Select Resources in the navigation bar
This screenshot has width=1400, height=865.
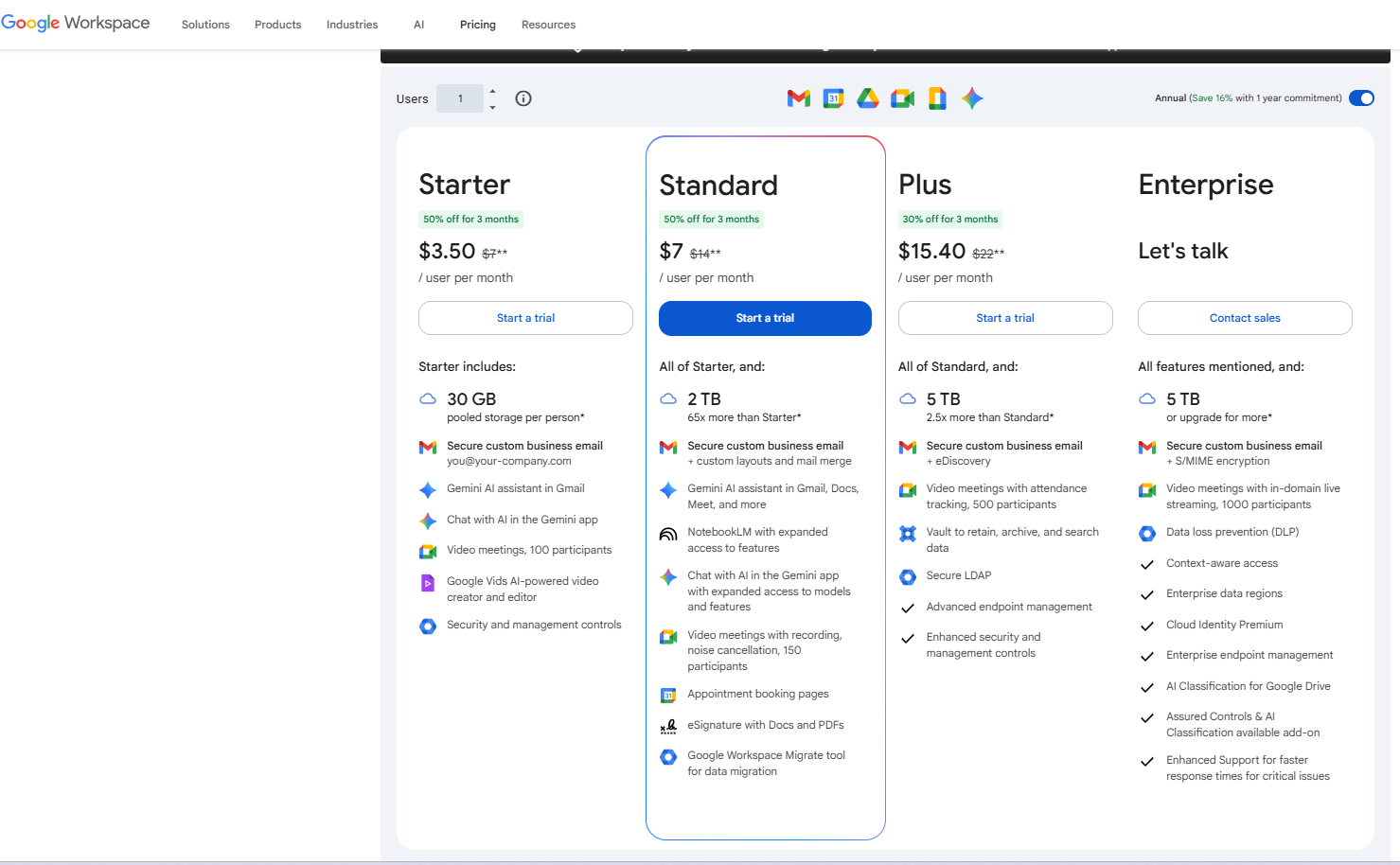(548, 25)
